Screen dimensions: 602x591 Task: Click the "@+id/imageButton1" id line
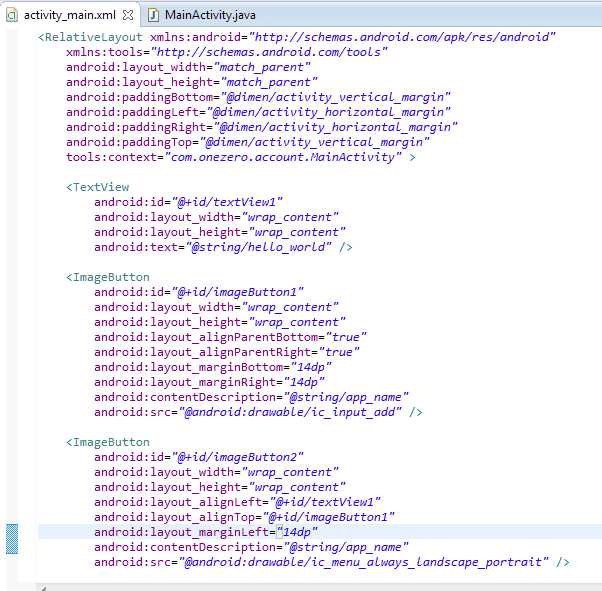199,292
